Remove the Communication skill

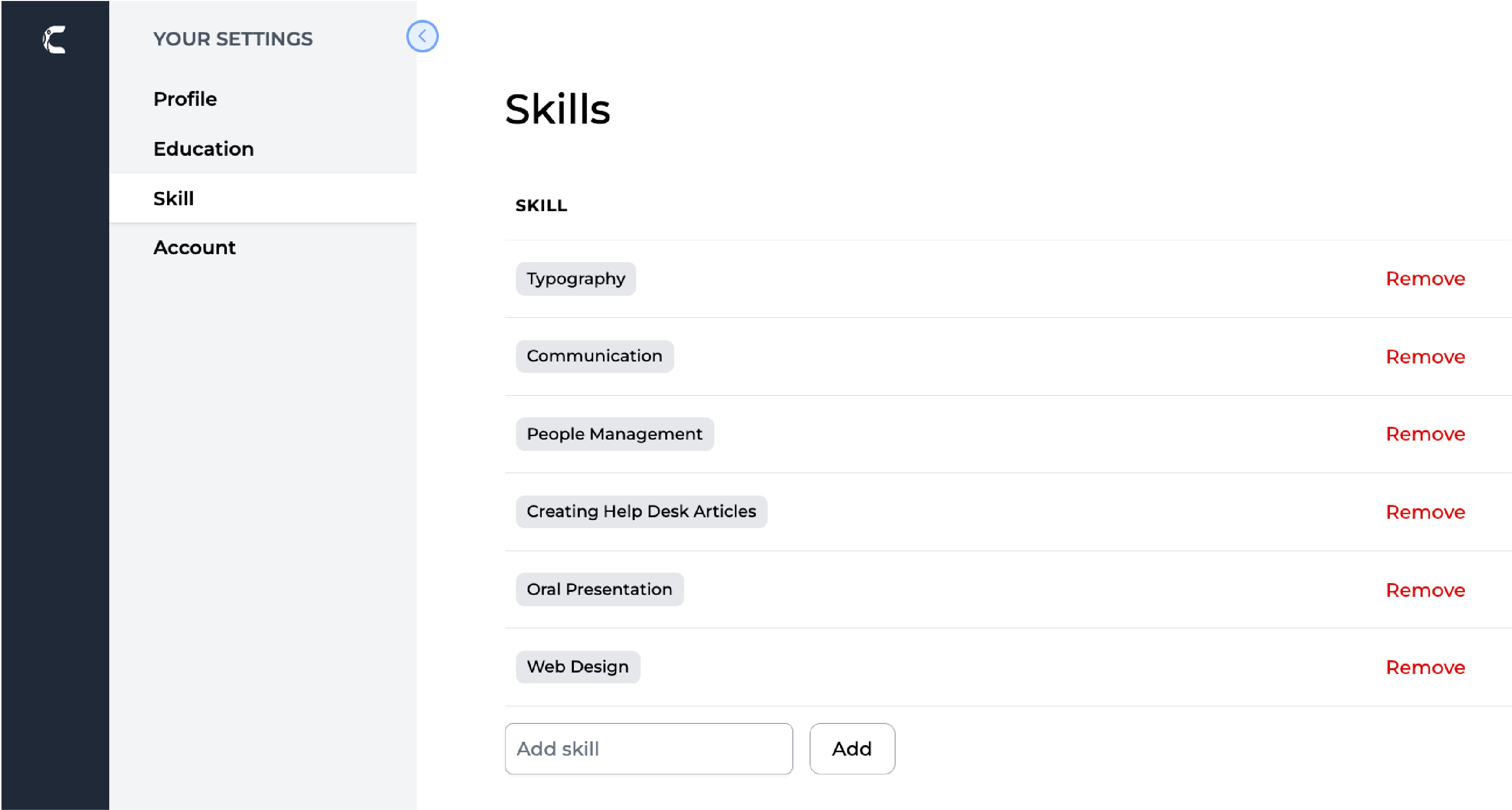pos(1425,357)
